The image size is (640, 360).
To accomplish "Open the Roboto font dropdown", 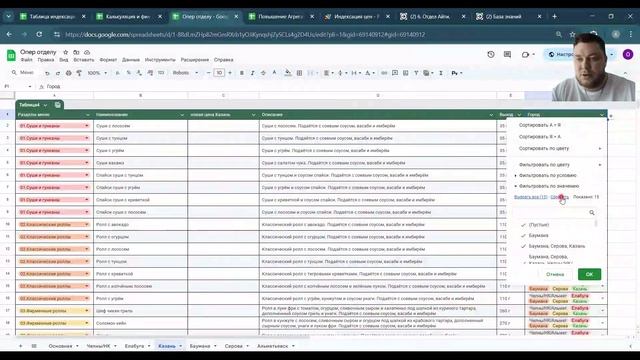I will pos(185,73).
